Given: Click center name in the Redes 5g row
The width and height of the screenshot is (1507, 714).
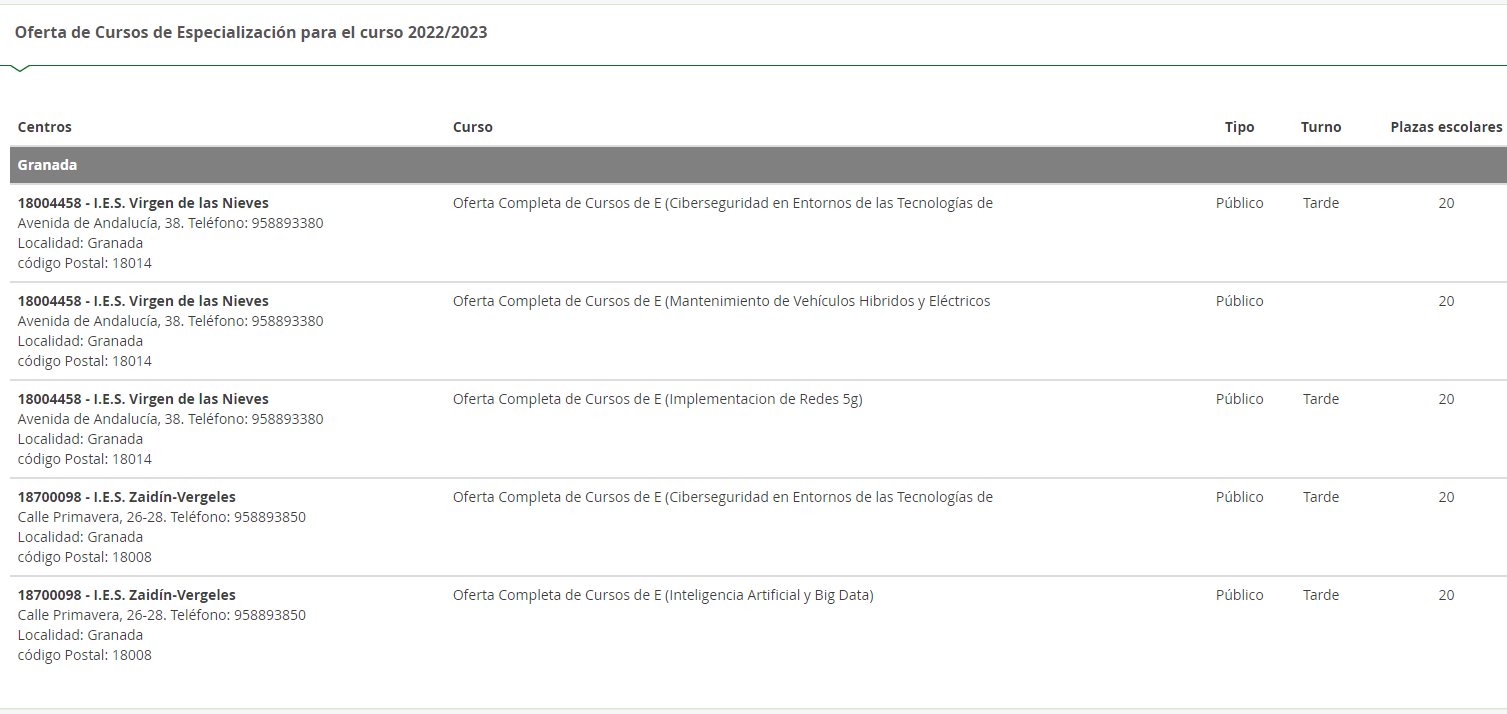Looking at the screenshot, I should click(x=143, y=399).
